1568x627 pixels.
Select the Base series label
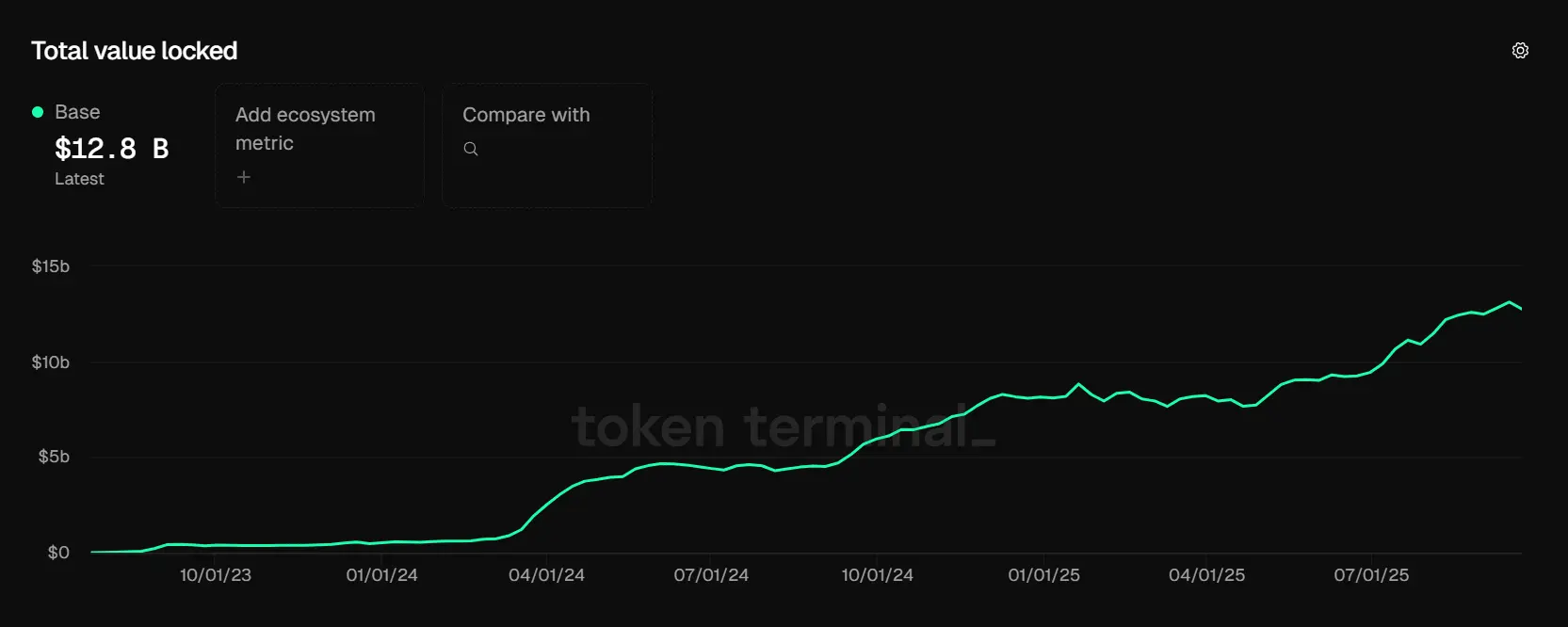[x=77, y=112]
